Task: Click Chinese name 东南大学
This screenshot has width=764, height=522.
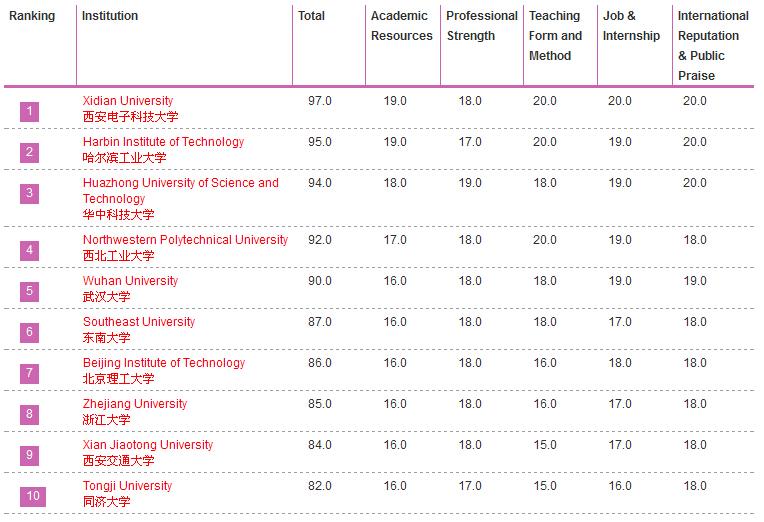Action: coord(106,337)
